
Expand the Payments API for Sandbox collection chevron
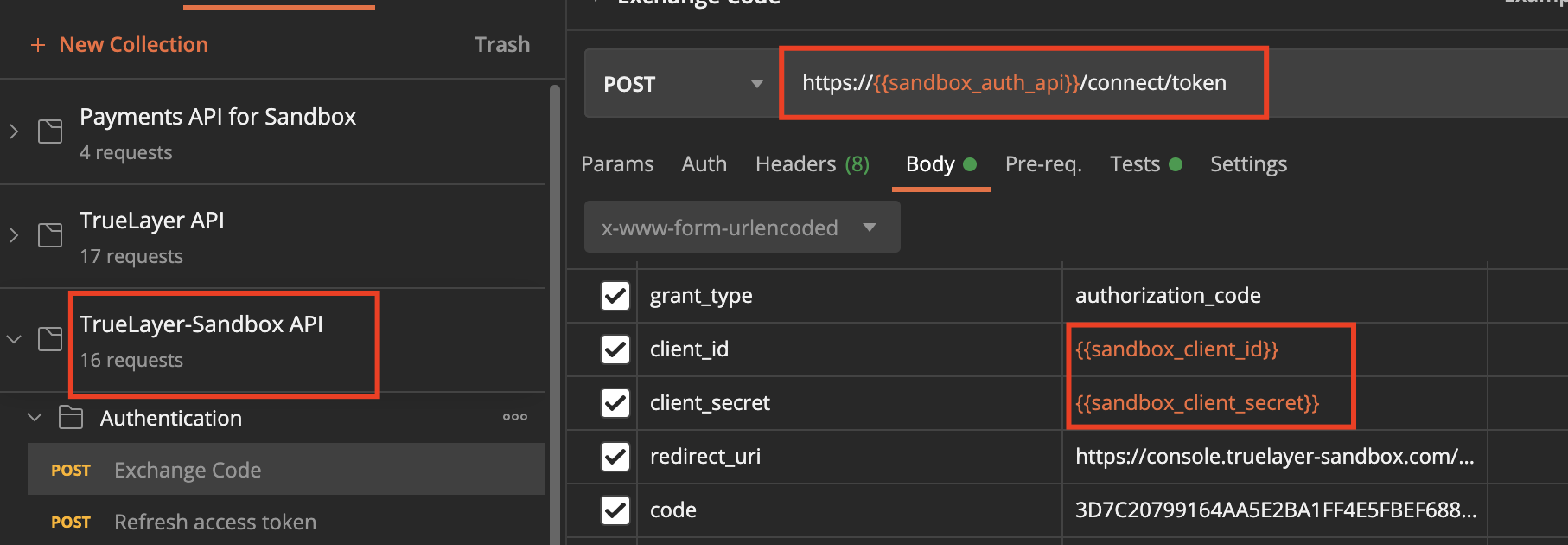pos(14,131)
